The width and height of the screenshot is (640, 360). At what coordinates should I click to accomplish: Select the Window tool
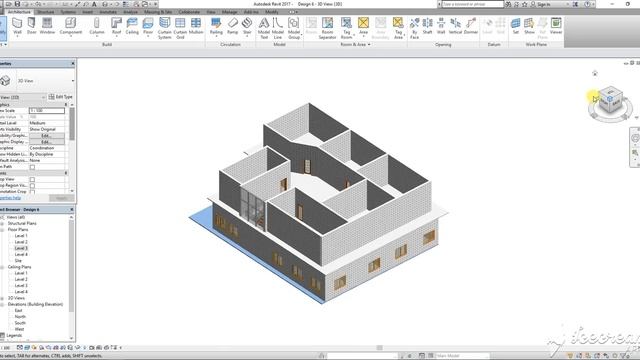(x=47, y=26)
